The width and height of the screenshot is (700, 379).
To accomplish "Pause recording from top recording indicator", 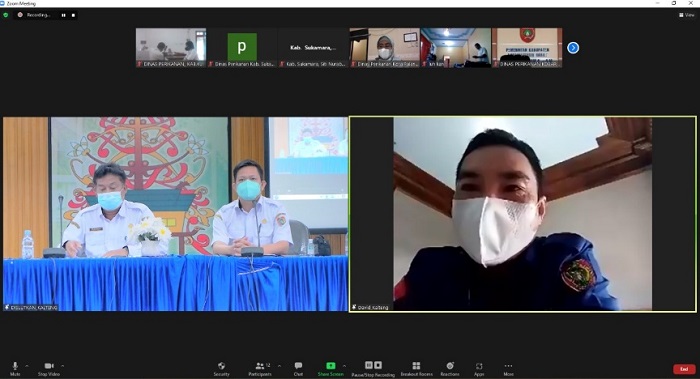I will (63, 15).
